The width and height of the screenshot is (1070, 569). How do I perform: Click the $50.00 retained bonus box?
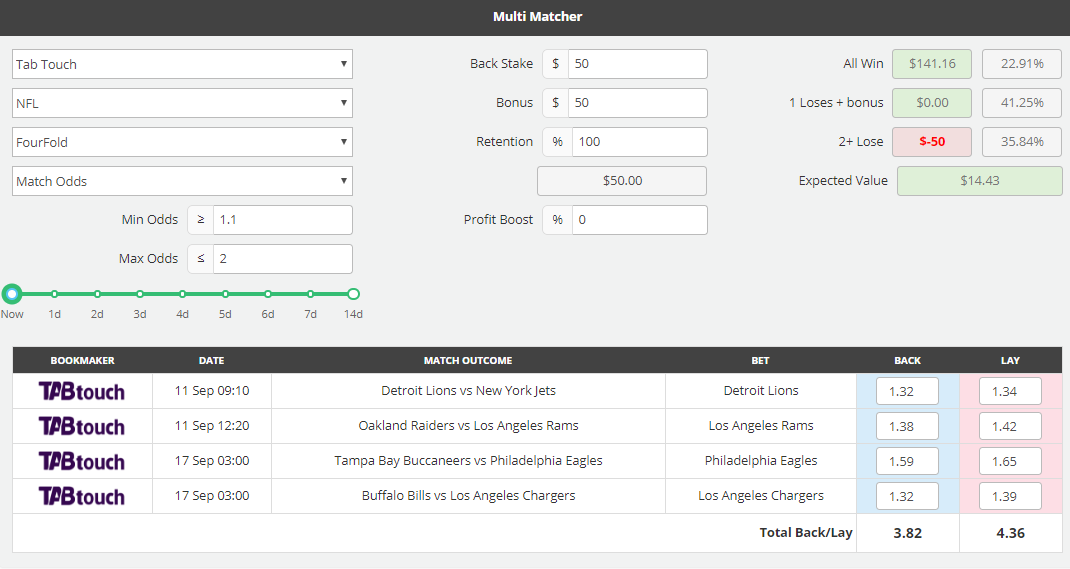(622, 181)
